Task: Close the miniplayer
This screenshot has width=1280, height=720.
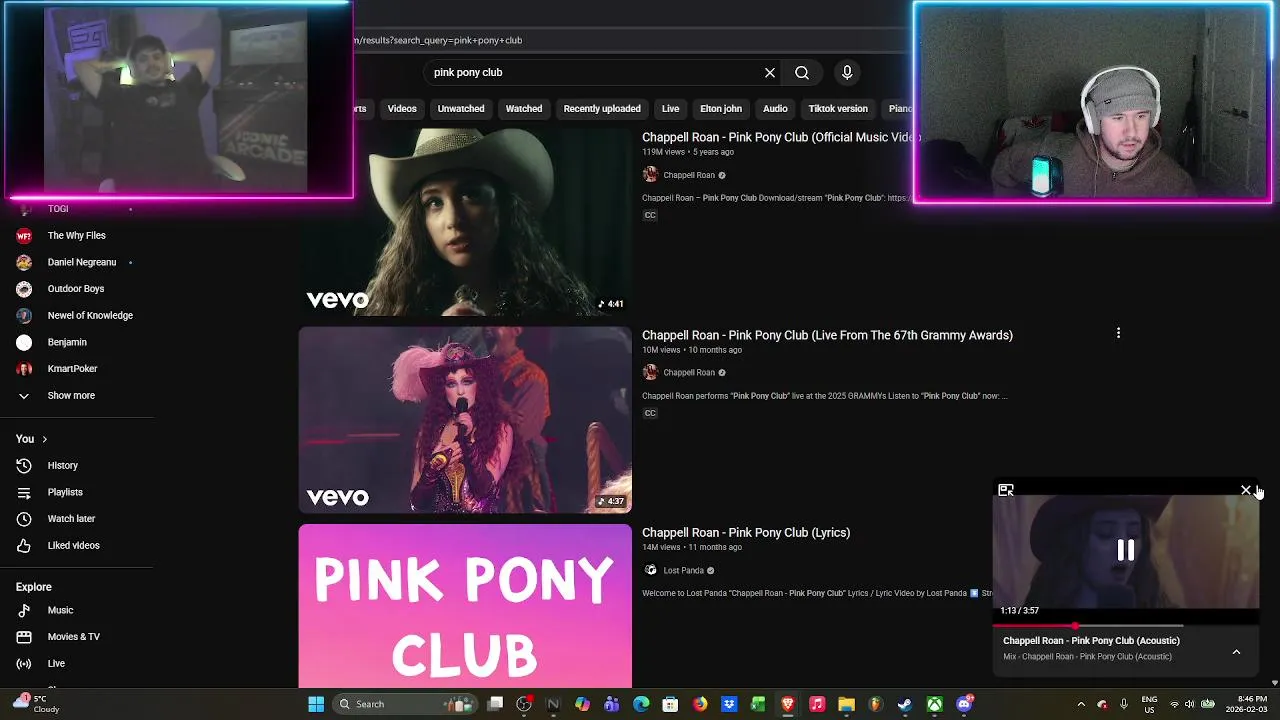Action: tap(1246, 490)
